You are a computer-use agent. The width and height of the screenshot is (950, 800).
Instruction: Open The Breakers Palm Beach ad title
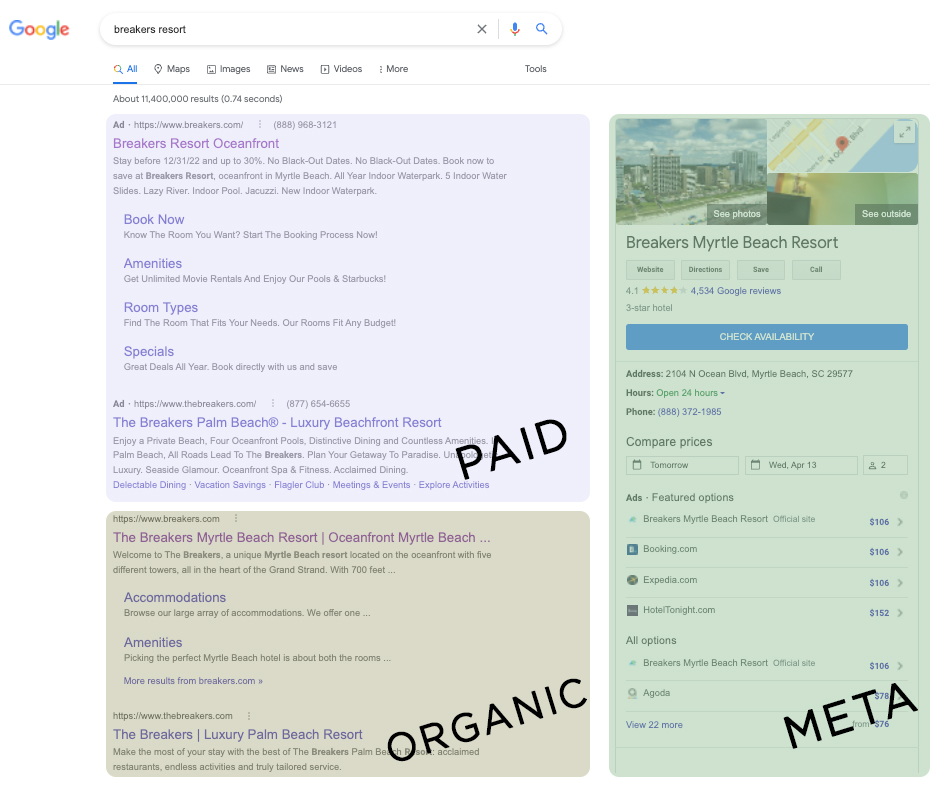click(277, 422)
